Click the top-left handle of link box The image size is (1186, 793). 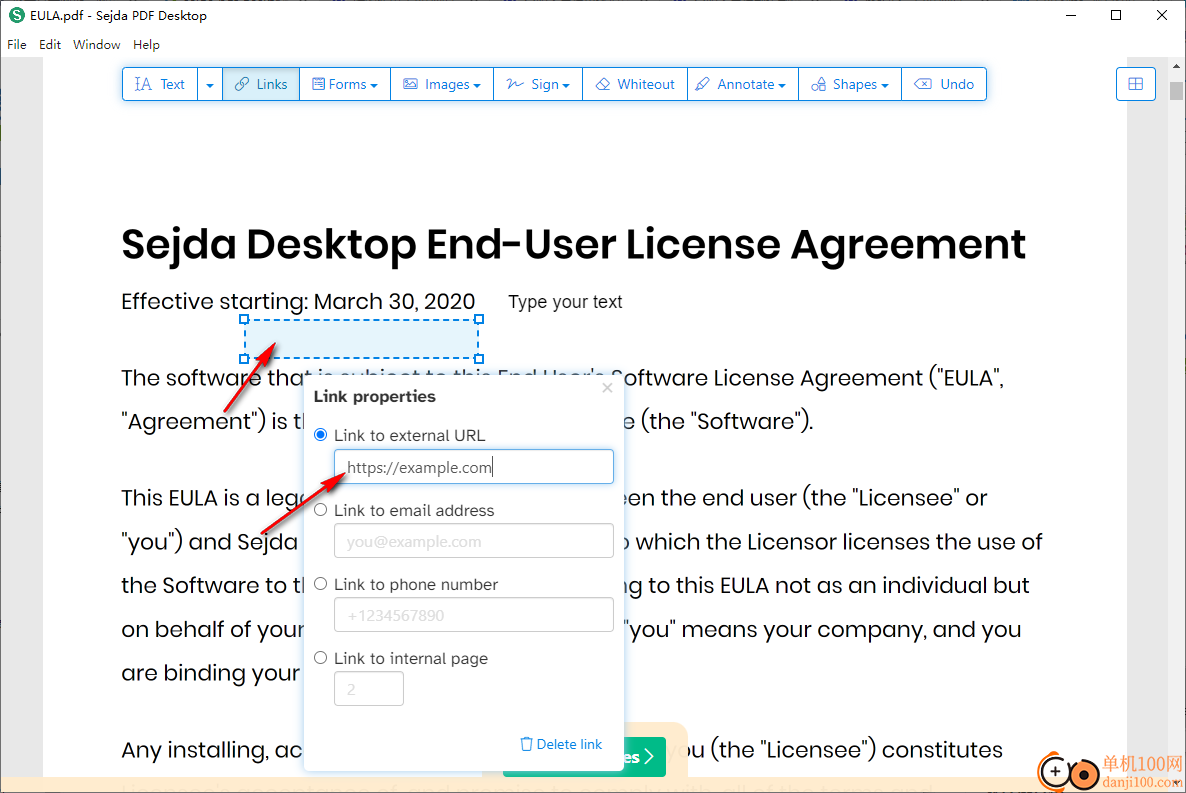(244, 319)
